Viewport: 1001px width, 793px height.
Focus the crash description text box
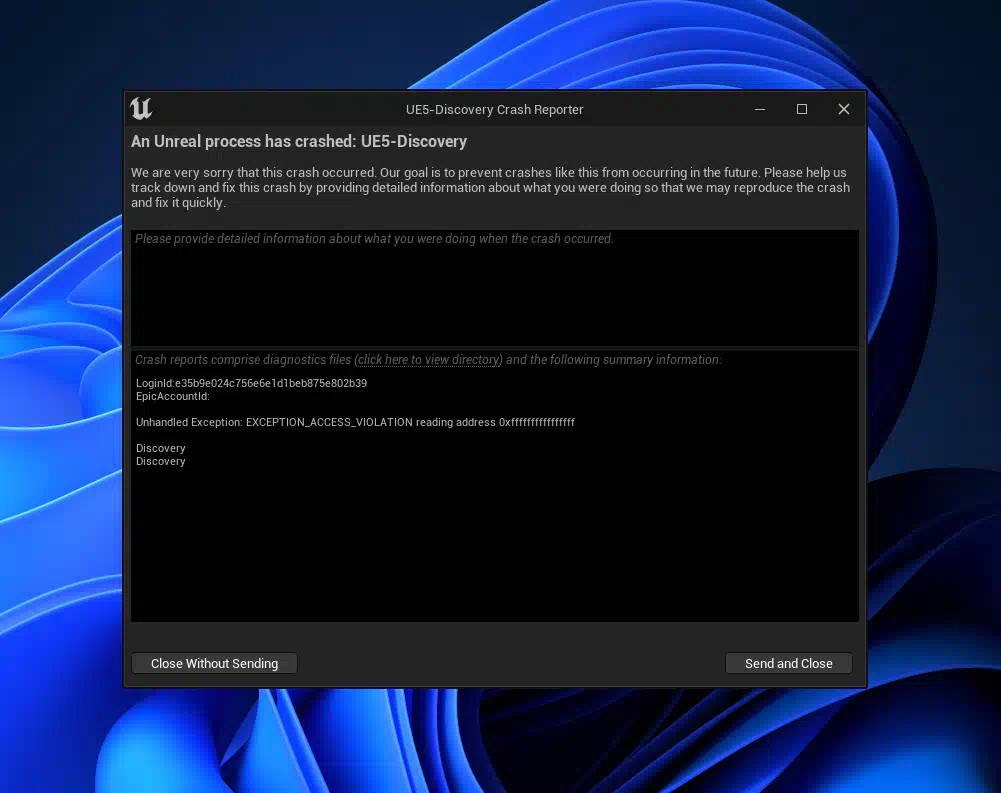[495, 288]
